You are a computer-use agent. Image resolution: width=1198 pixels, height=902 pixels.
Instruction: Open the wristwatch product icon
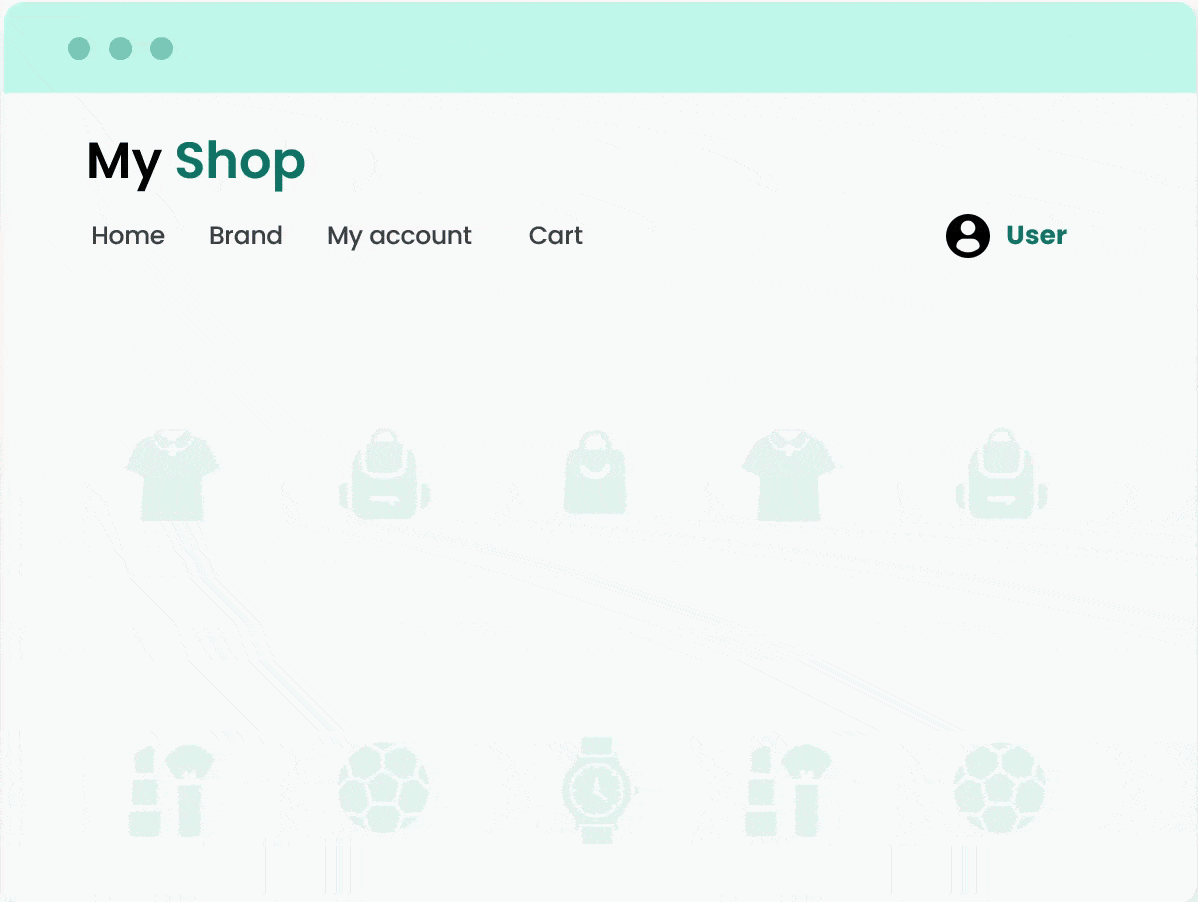tap(597, 789)
